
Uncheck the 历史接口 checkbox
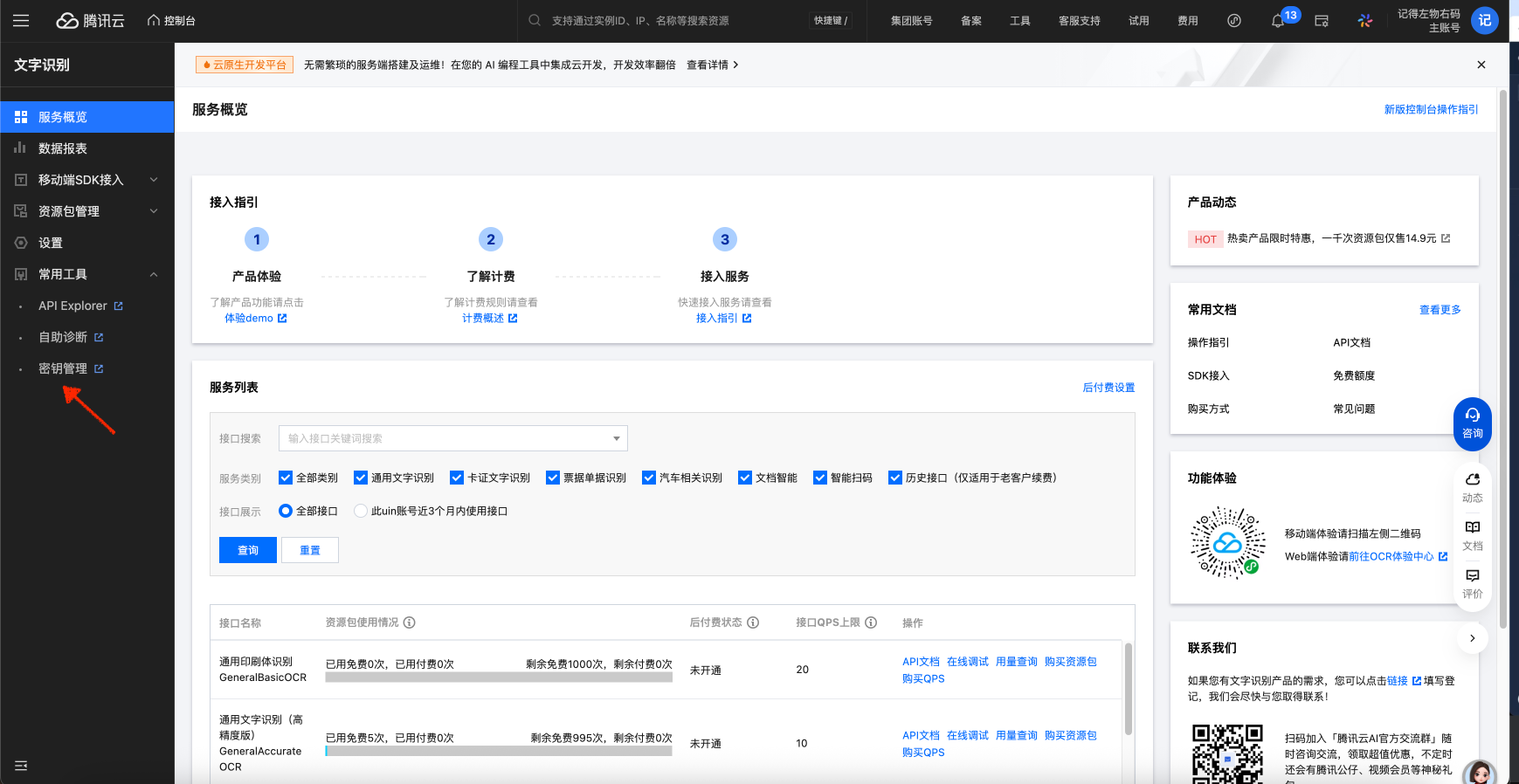click(x=894, y=478)
